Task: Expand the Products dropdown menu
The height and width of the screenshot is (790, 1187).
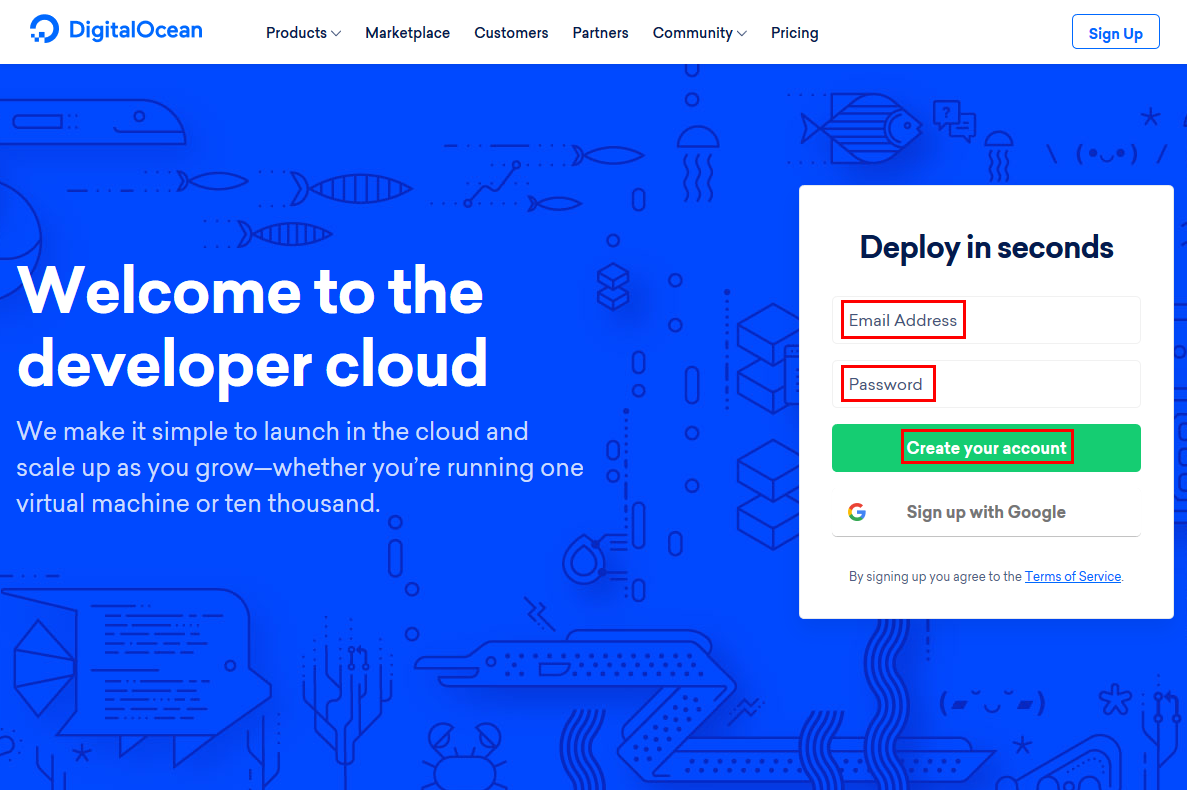Action: tap(303, 33)
